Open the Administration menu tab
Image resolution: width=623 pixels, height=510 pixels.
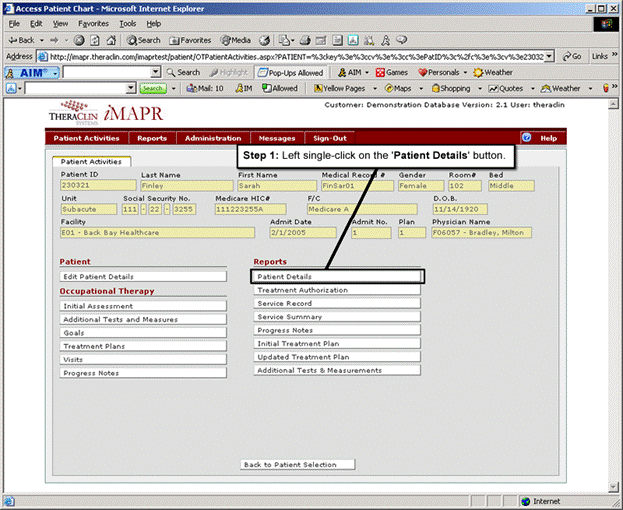(213, 138)
